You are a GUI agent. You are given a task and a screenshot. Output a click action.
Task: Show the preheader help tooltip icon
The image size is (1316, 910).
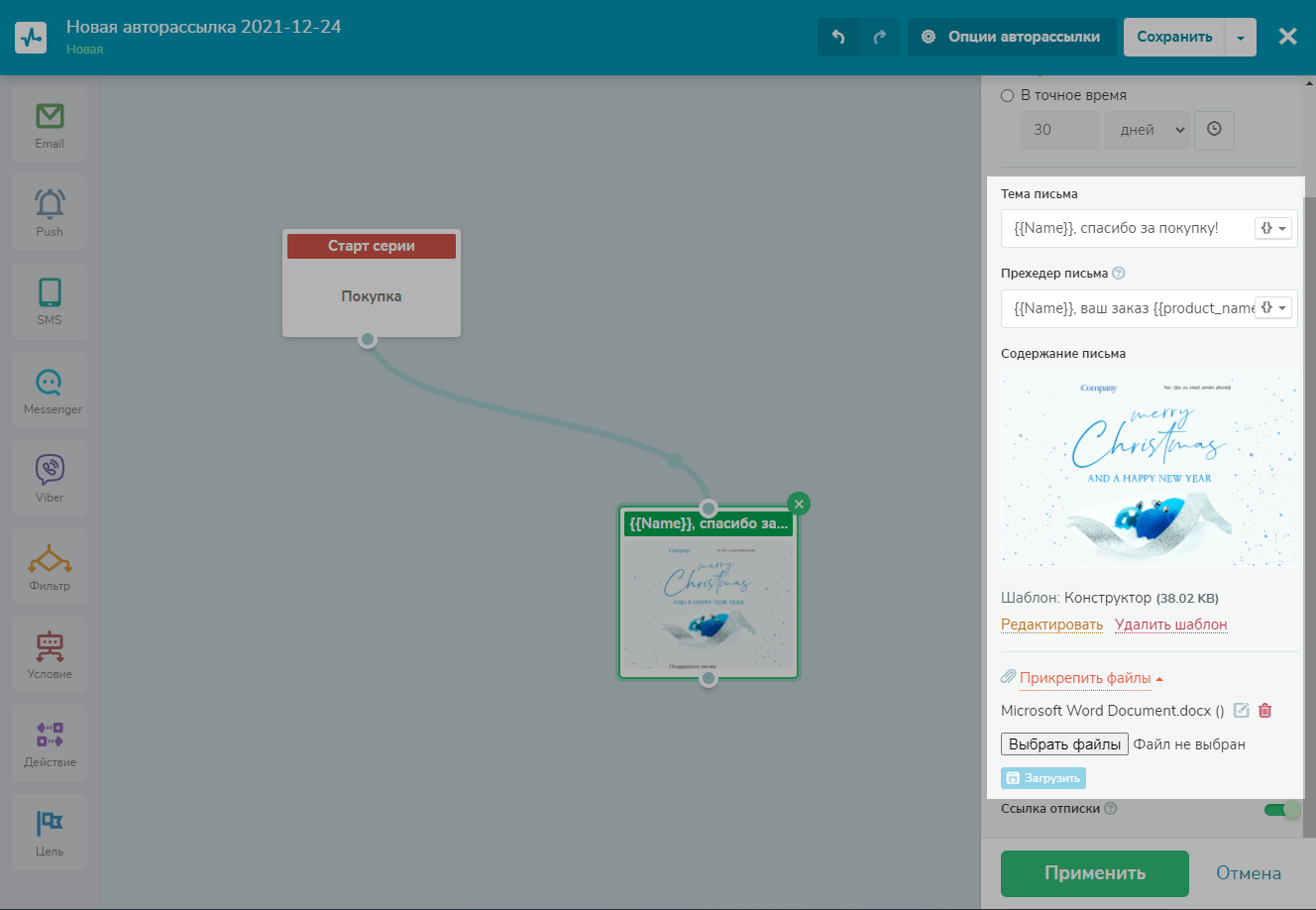coord(1119,273)
